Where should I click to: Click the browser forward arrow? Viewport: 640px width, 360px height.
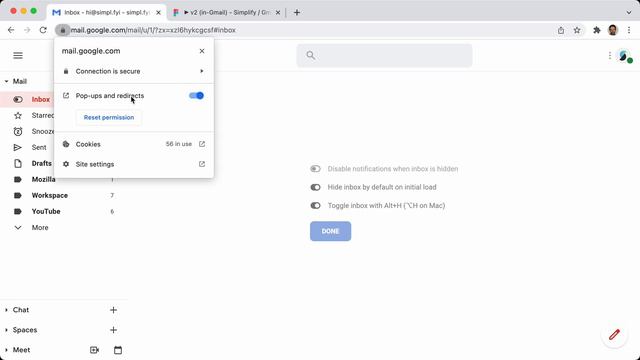click(27, 30)
